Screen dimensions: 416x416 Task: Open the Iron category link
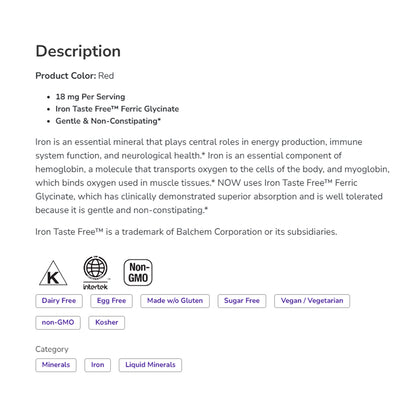click(98, 365)
